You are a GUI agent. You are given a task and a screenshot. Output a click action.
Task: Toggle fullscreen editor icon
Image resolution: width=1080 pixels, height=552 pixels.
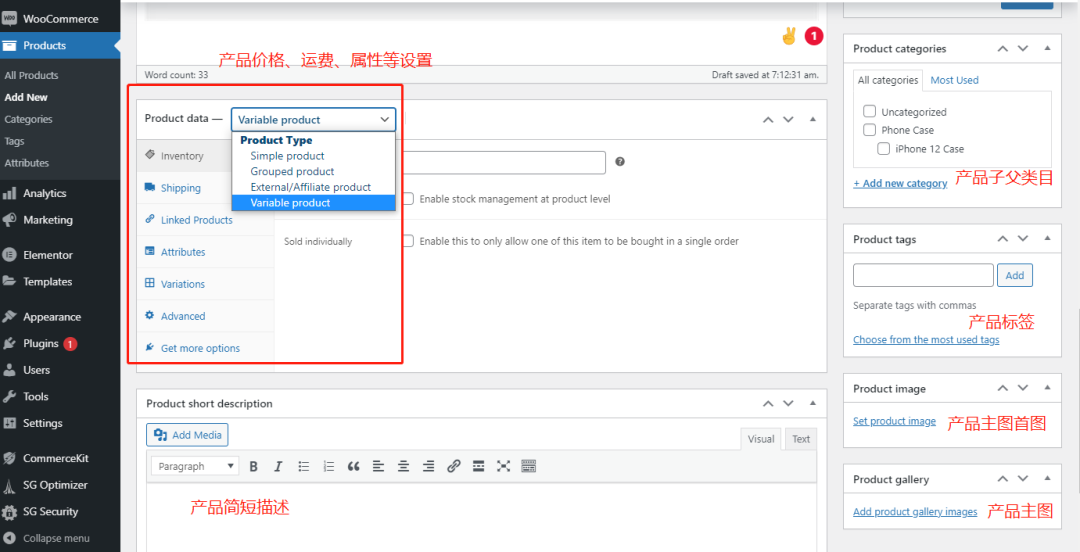click(503, 466)
